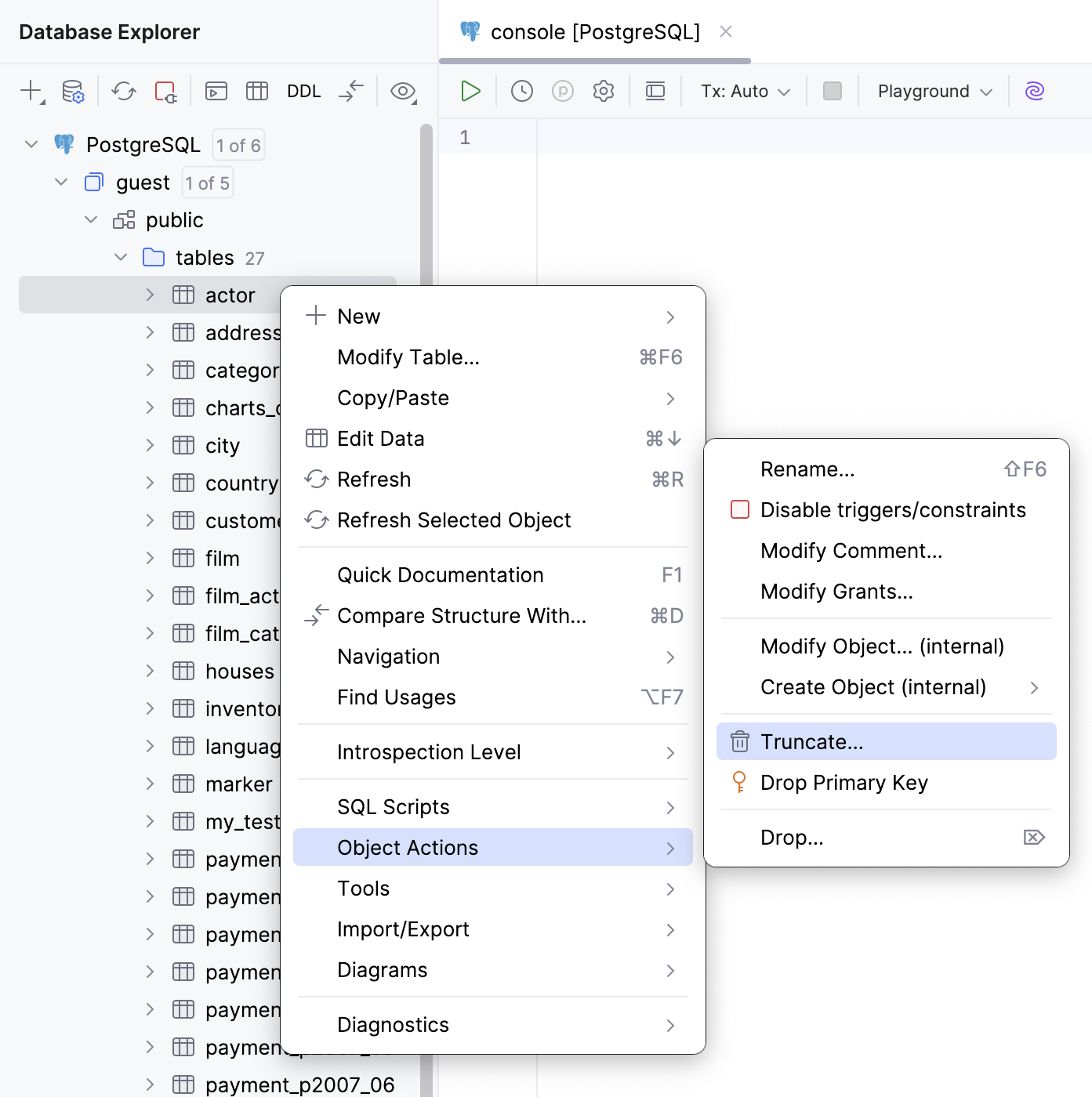Refresh database objects with the circular arrows icon
The image size is (1092, 1097).
click(123, 91)
